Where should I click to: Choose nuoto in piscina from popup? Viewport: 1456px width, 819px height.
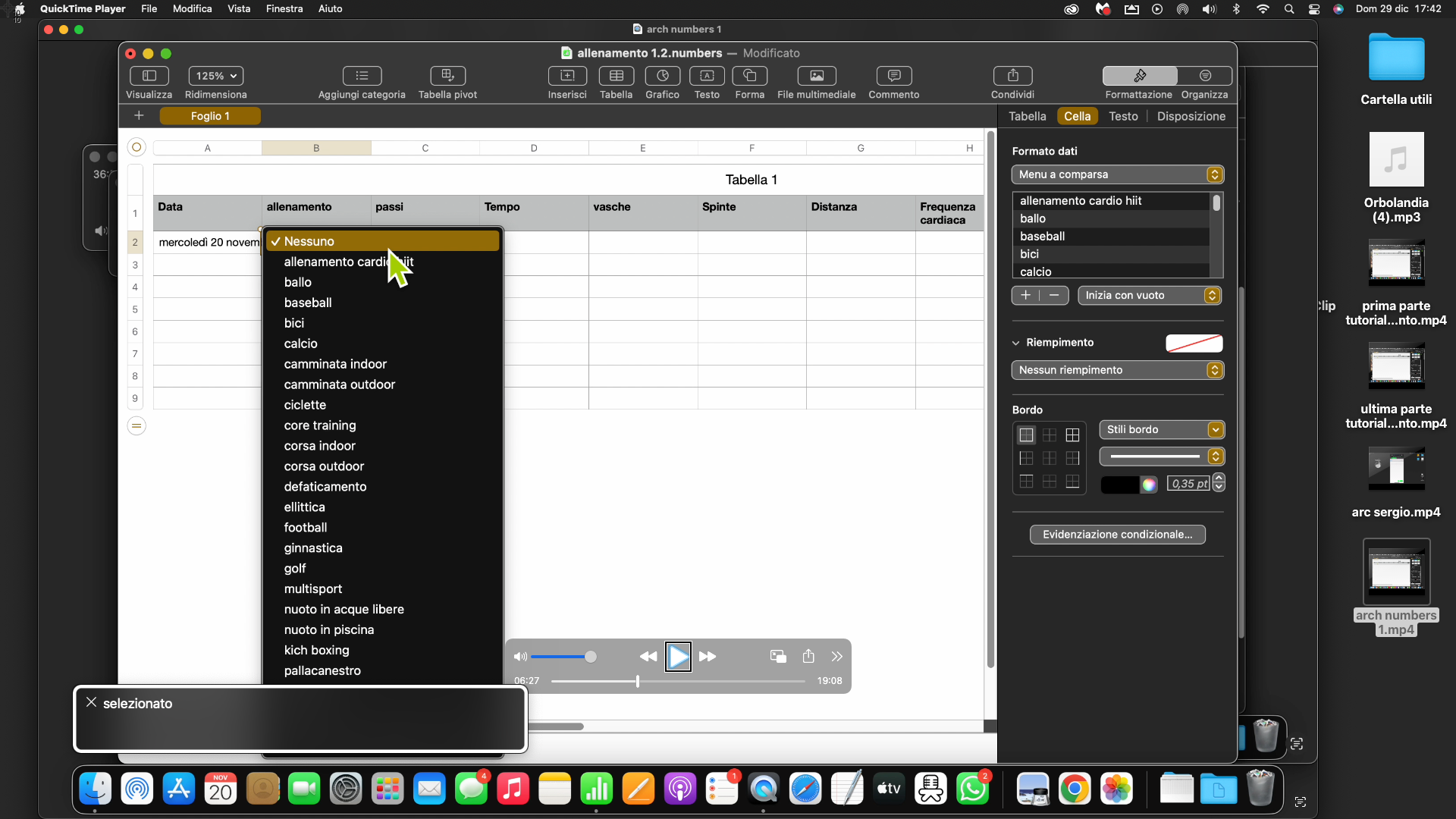(383, 630)
